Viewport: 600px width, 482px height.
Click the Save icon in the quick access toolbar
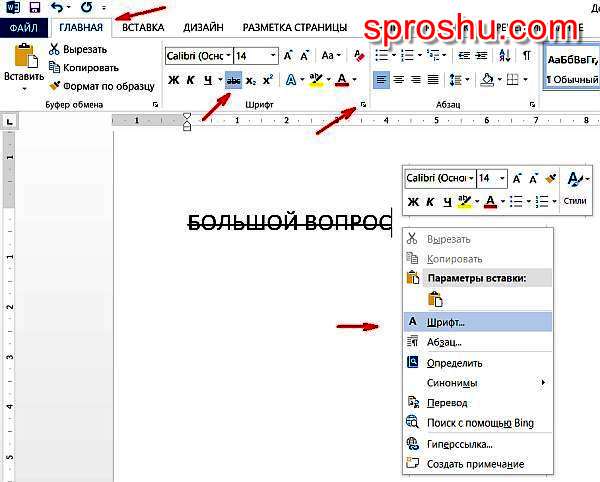pos(33,7)
